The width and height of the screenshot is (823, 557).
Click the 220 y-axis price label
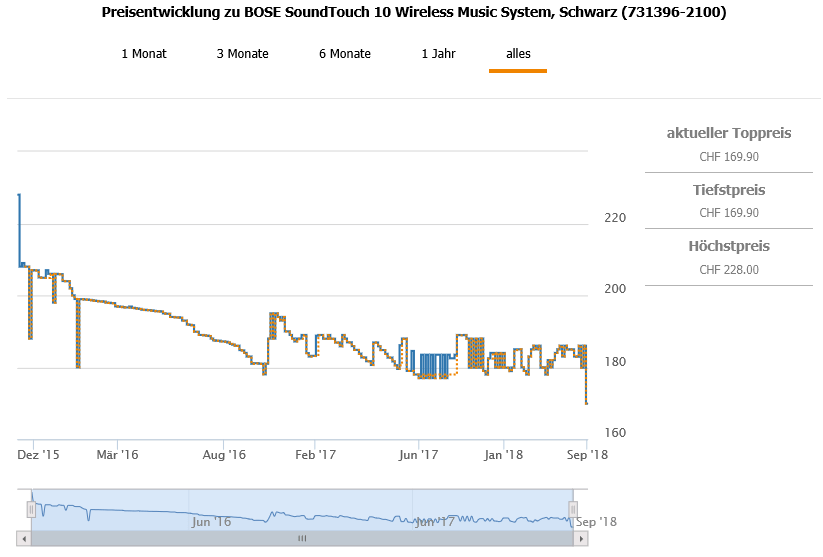pos(615,218)
